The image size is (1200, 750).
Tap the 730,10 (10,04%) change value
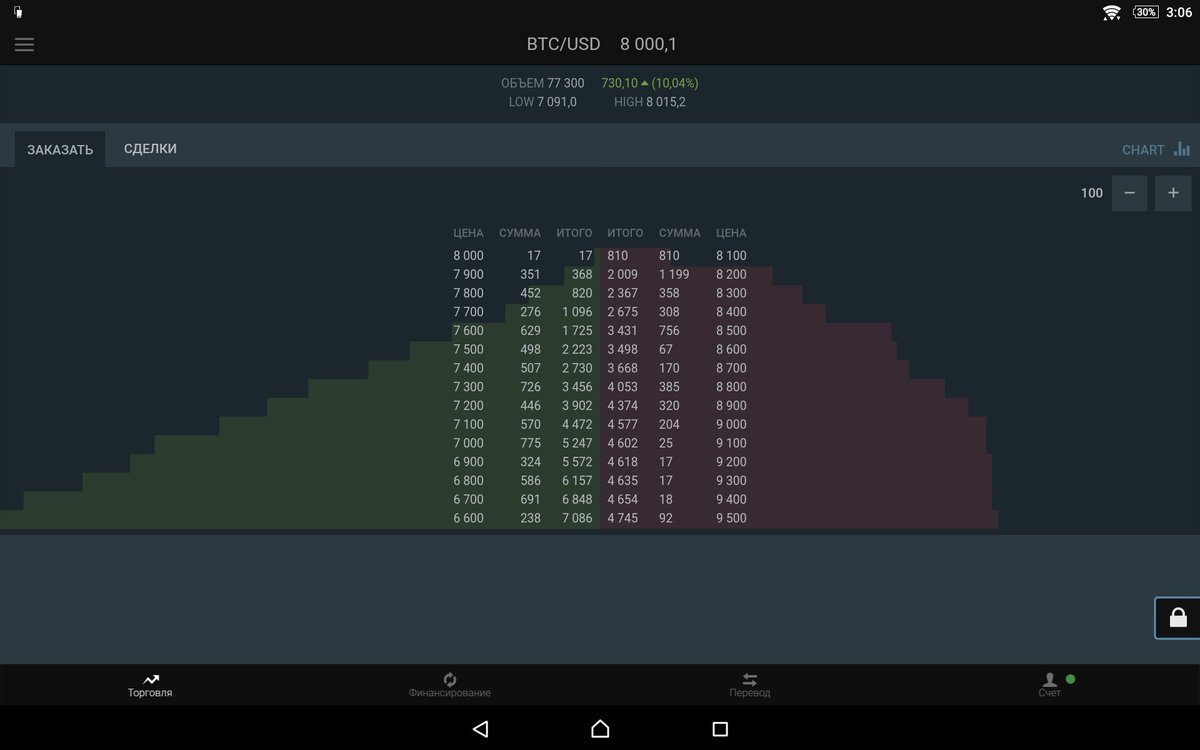coord(650,83)
